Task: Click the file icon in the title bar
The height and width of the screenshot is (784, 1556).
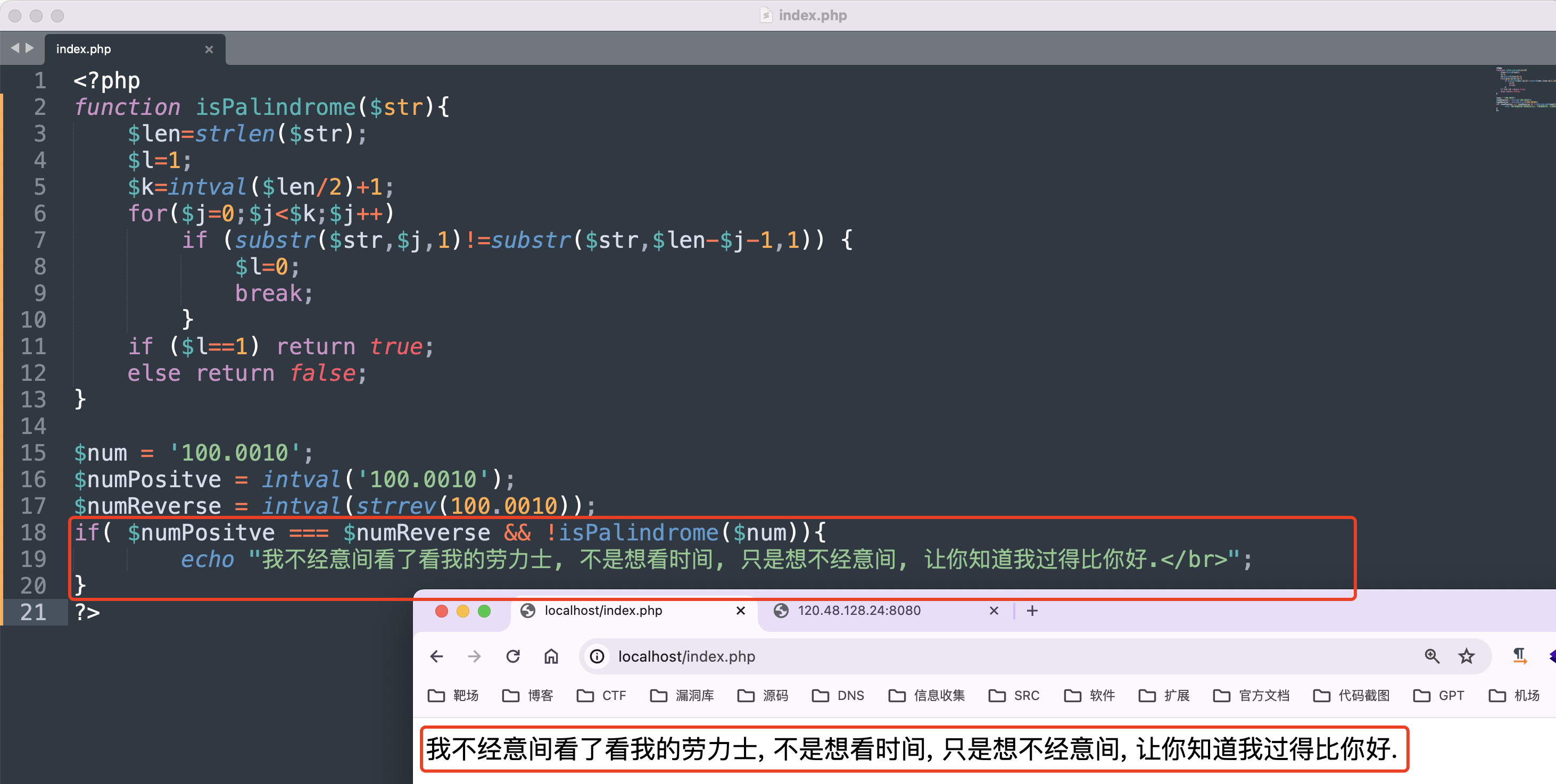Action: coord(766,15)
